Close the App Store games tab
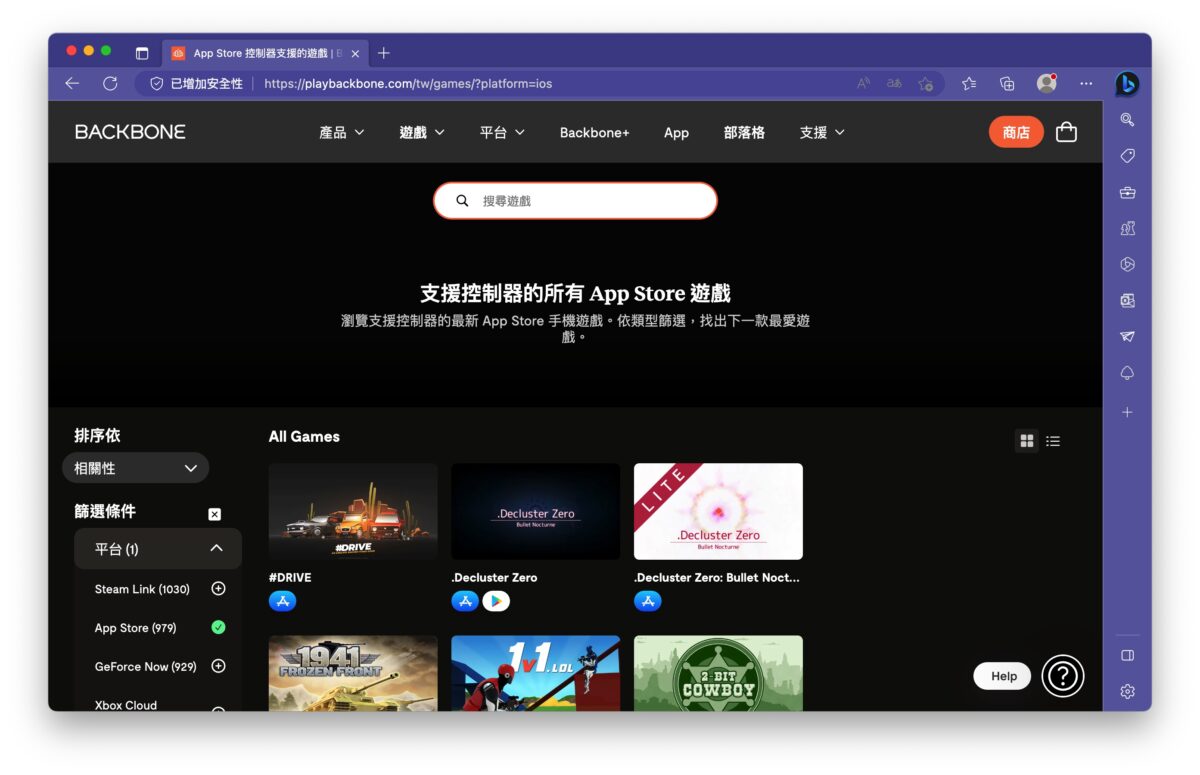The width and height of the screenshot is (1200, 775). [355, 54]
